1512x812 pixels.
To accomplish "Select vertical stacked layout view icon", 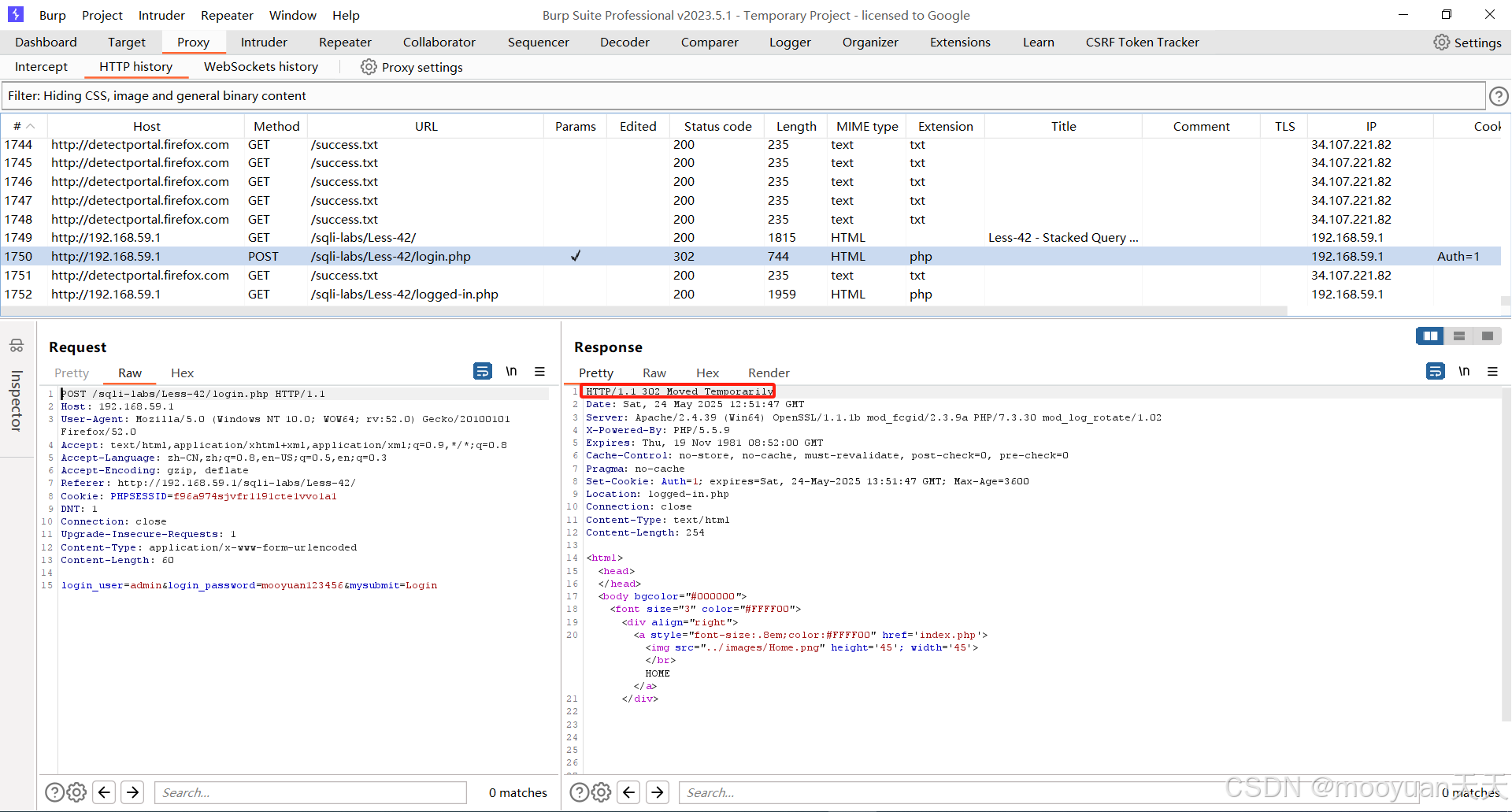I will coord(1459,336).
